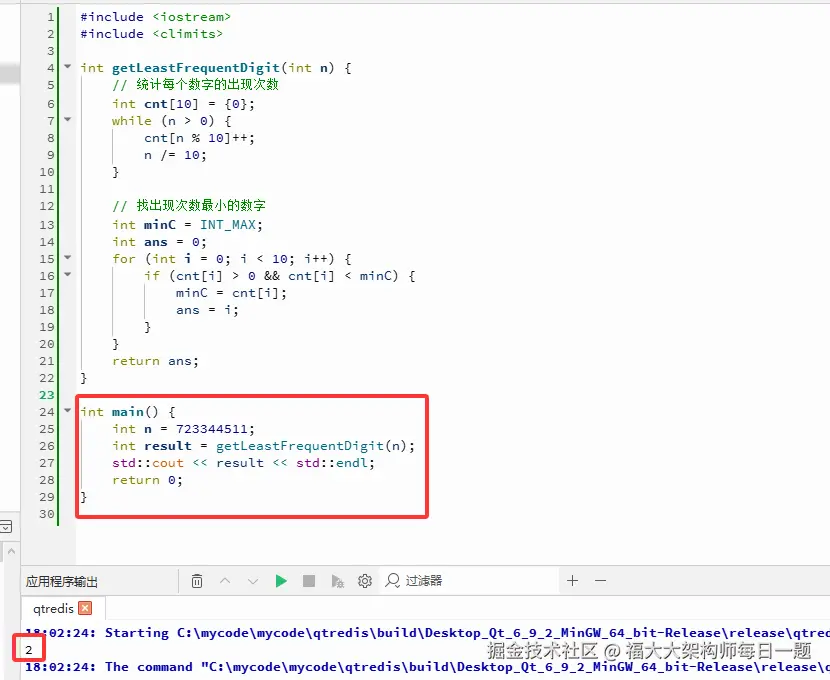Open output pane settings gear

[x=365, y=581]
